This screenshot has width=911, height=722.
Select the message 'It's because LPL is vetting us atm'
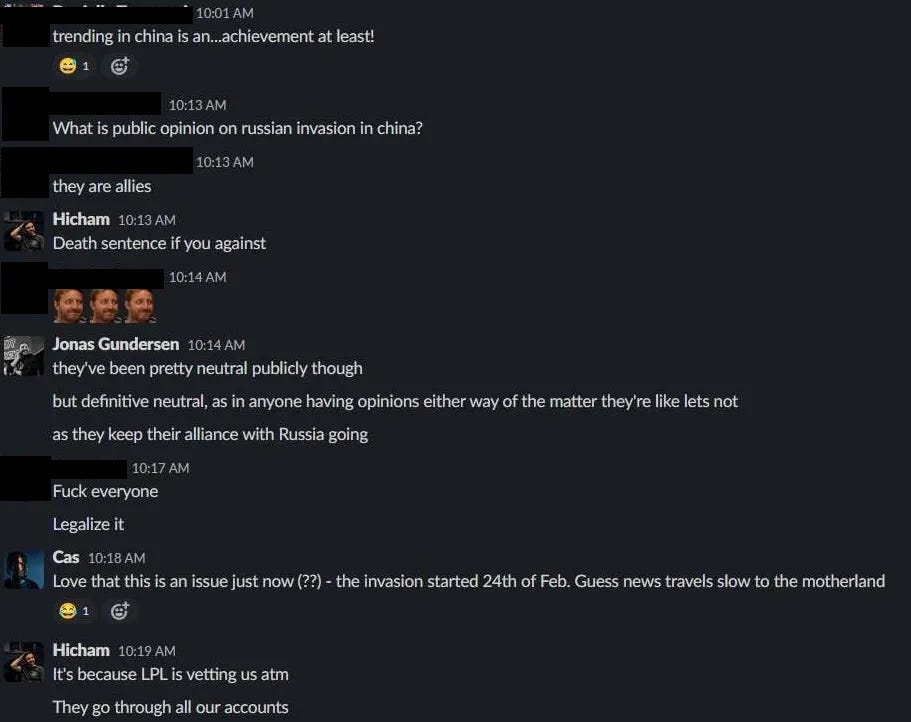click(x=170, y=674)
